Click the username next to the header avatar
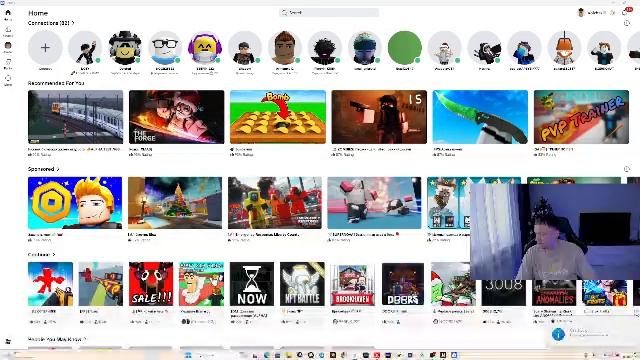640x360 pixels. [x=596, y=13]
